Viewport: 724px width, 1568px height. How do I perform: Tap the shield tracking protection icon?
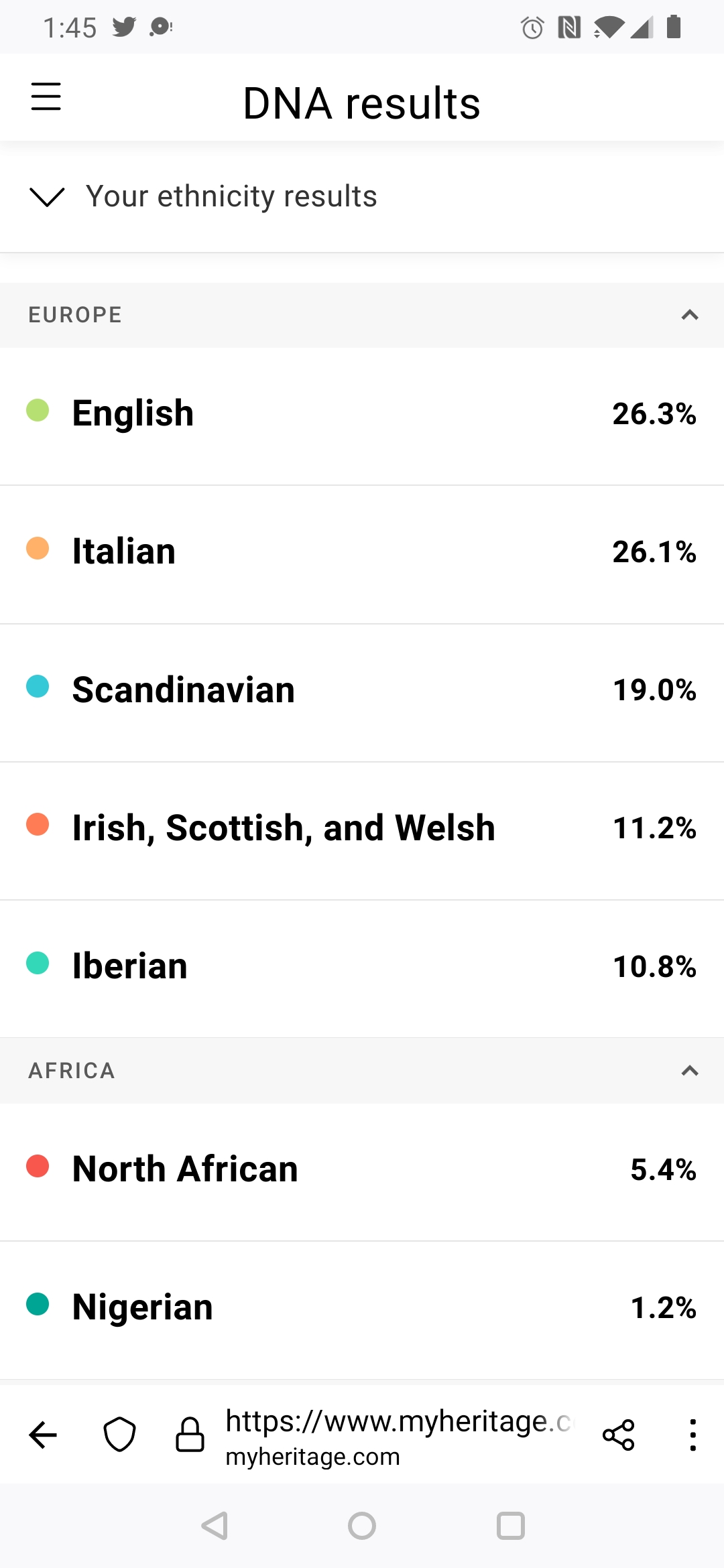point(120,1435)
